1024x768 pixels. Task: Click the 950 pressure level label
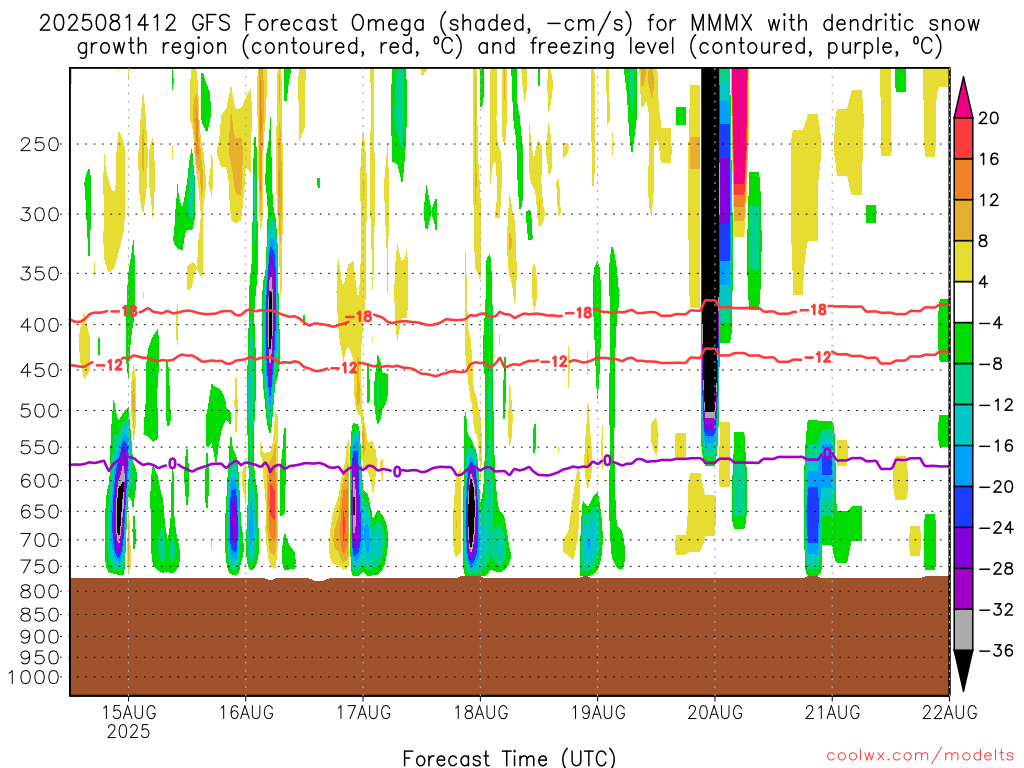(x=40, y=658)
